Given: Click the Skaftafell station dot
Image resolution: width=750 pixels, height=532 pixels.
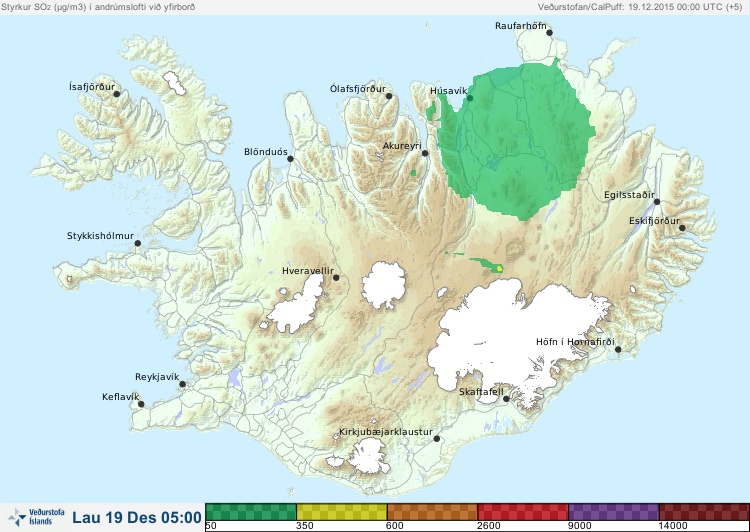Looking at the screenshot, I should point(506,399).
